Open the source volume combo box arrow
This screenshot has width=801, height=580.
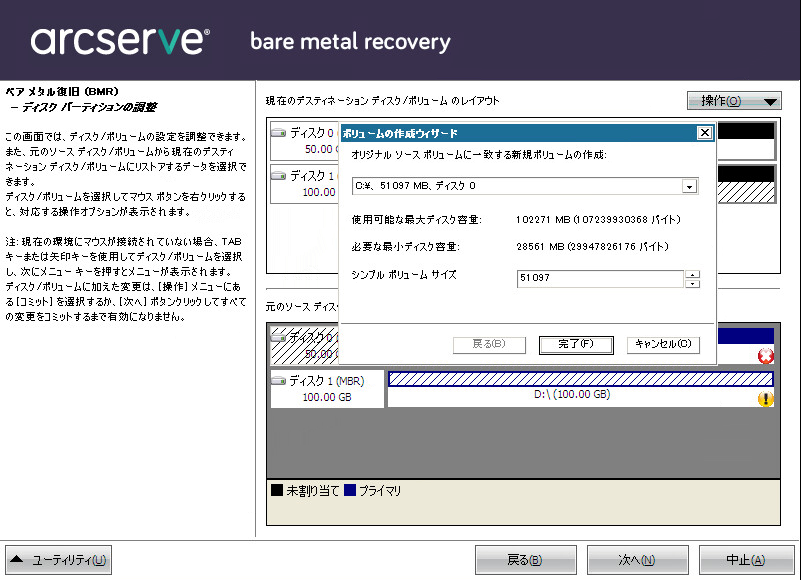point(690,187)
